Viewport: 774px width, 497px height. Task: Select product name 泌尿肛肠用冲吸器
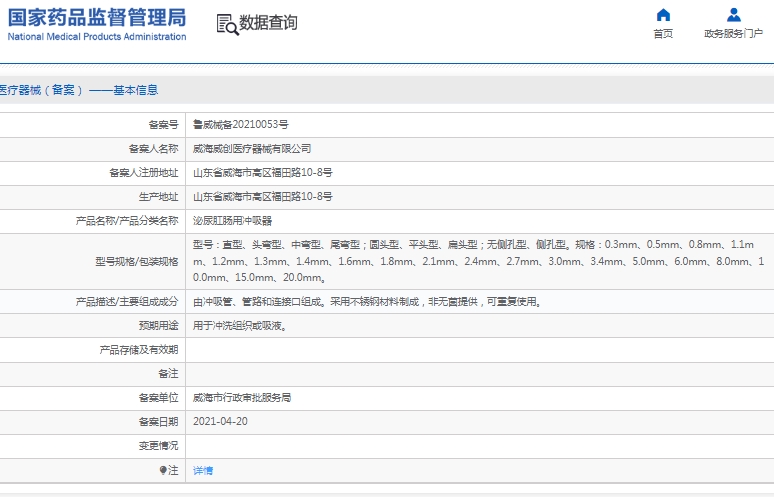click(x=232, y=221)
